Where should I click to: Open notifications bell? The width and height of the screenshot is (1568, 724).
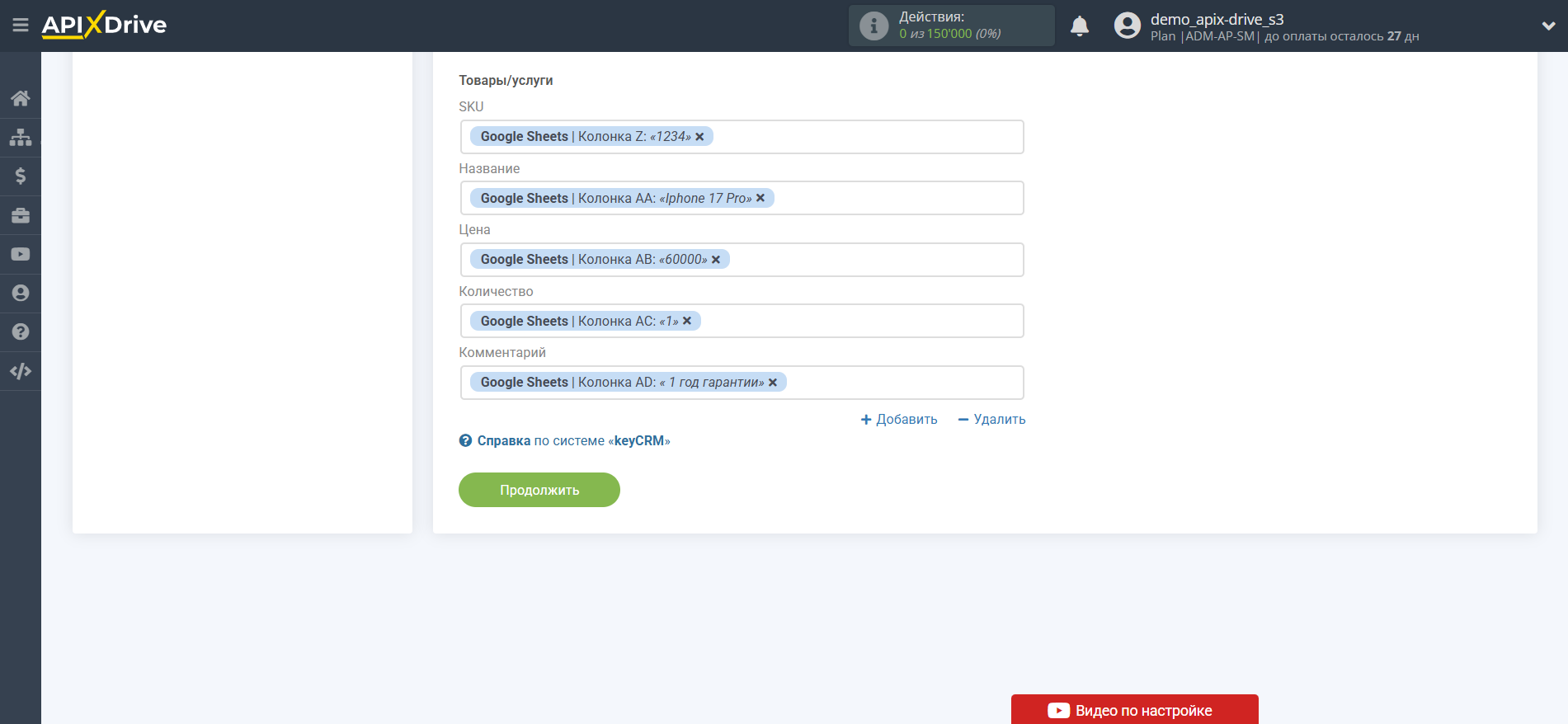point(1080,26)
